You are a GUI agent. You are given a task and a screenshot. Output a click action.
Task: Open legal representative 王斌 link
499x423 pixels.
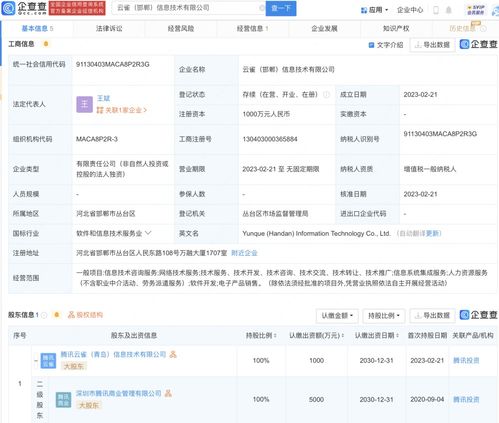point(103,98)
